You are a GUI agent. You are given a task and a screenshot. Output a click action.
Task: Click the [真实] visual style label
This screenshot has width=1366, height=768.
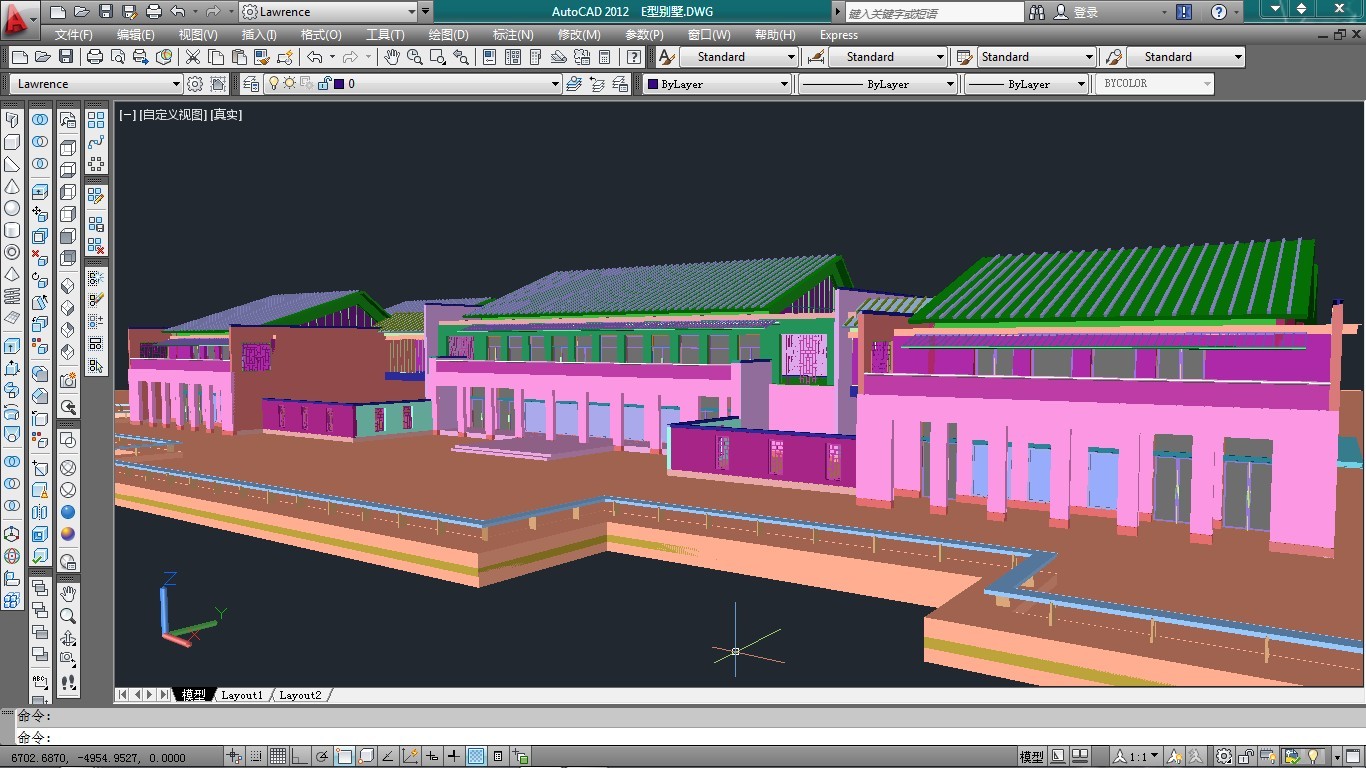click(226, 115)
